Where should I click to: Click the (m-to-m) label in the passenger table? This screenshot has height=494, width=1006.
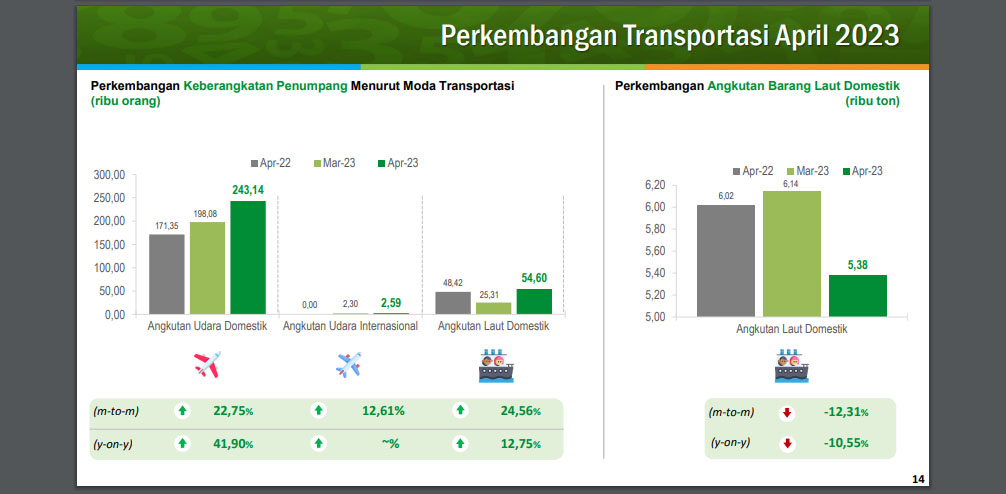point(116,411)
